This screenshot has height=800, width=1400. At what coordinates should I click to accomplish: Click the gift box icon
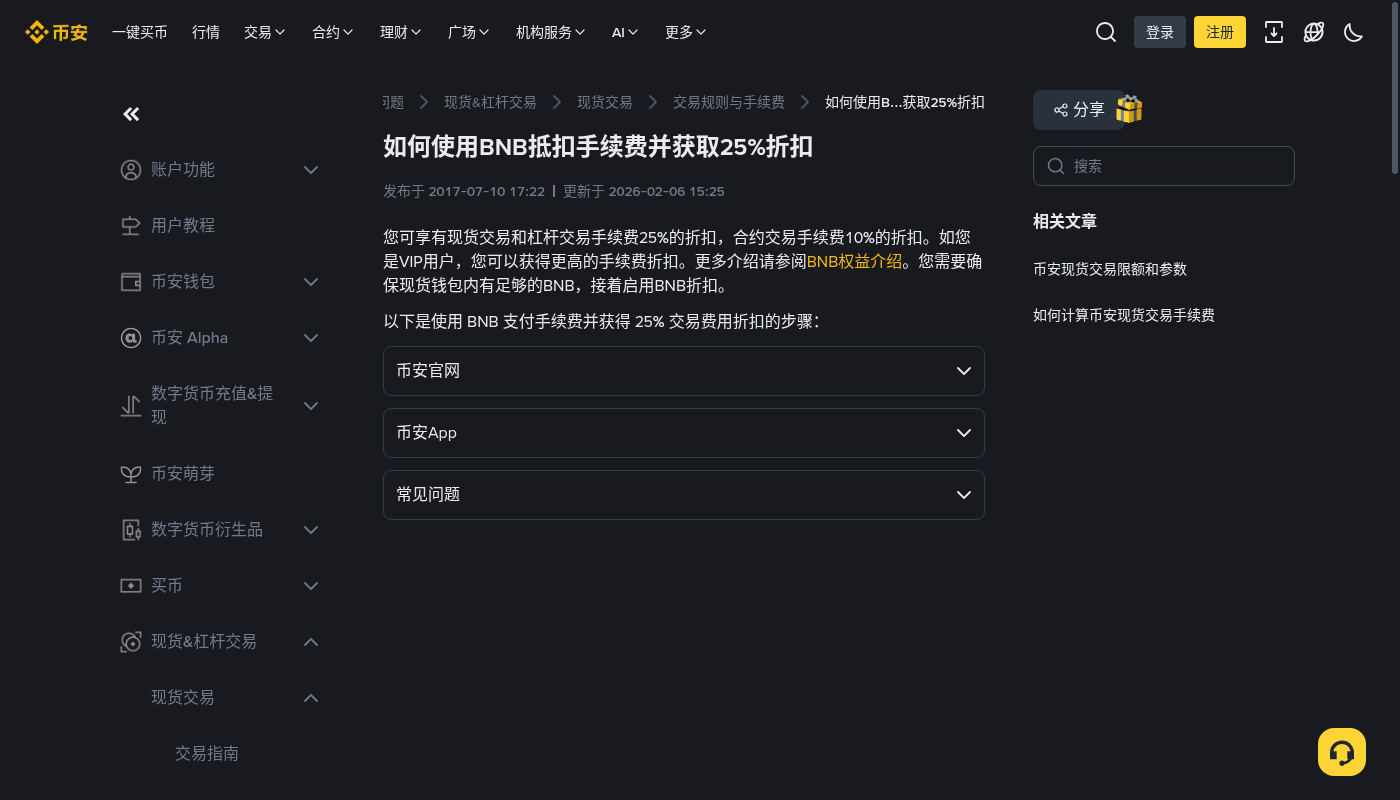tap(1129, 109)
